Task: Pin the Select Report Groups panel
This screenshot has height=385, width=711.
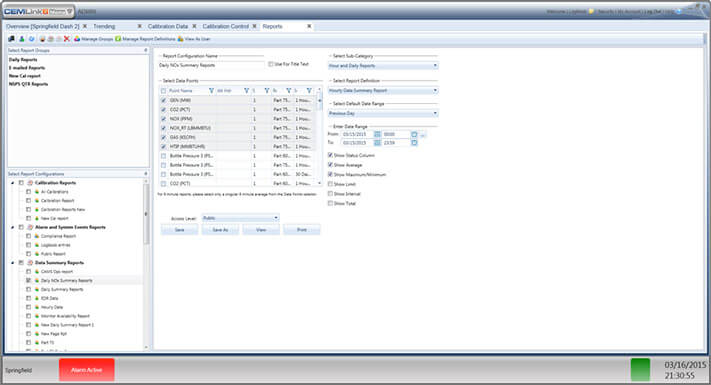Action: pos(146,50)
